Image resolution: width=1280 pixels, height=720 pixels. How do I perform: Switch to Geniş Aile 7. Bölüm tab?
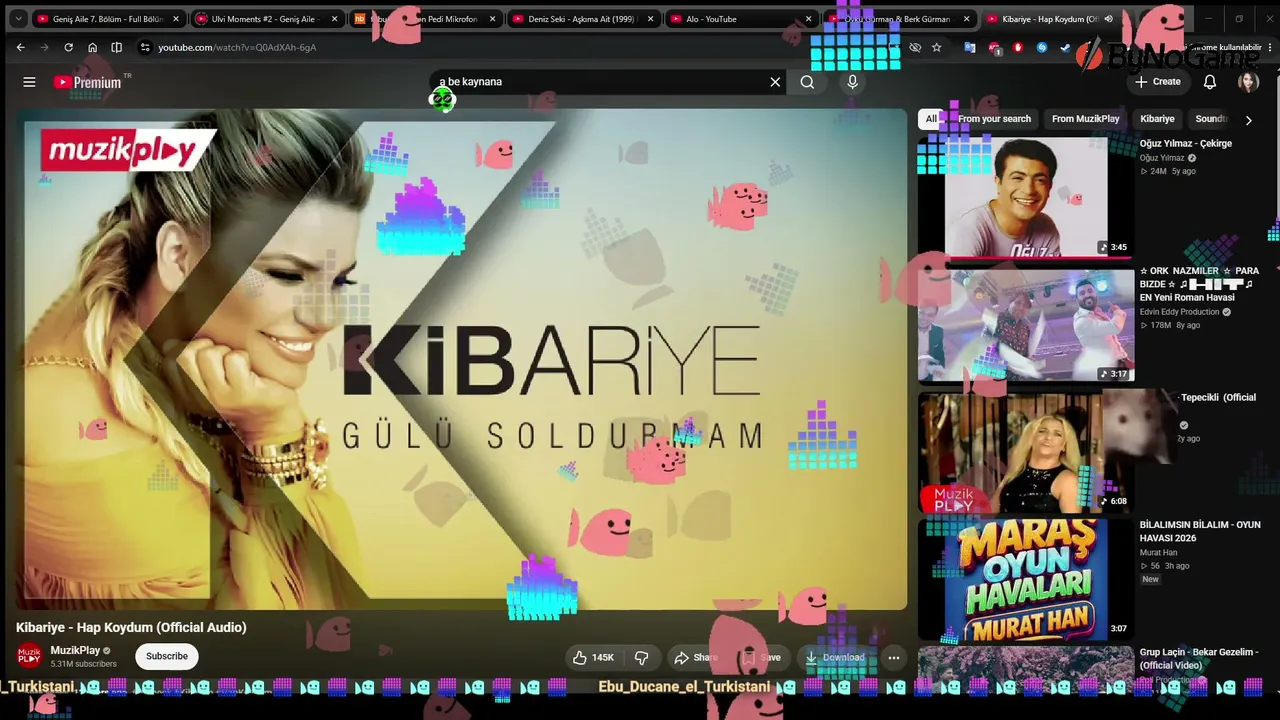[x=108, y=19]
